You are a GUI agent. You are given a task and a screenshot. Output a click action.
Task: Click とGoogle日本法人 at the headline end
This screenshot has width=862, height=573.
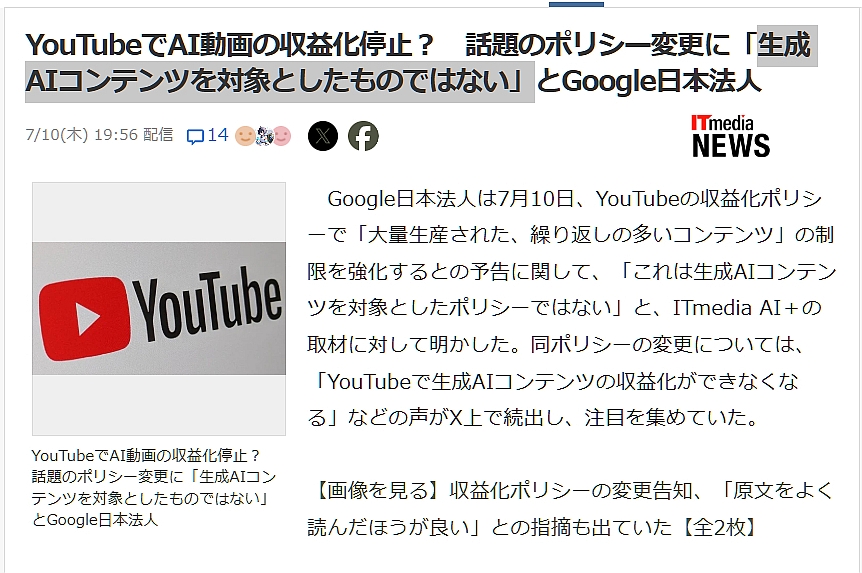click(x=648, y=81)
